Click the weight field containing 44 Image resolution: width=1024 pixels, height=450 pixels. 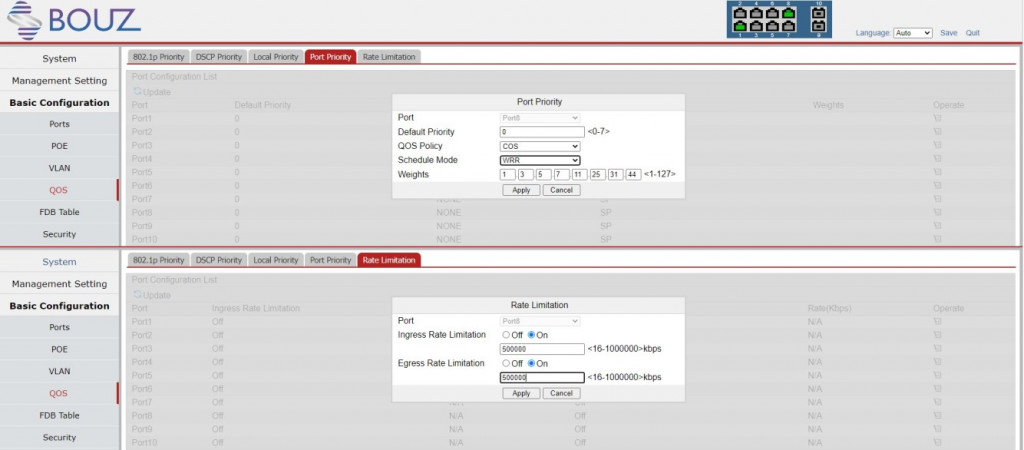pos(633,175)
